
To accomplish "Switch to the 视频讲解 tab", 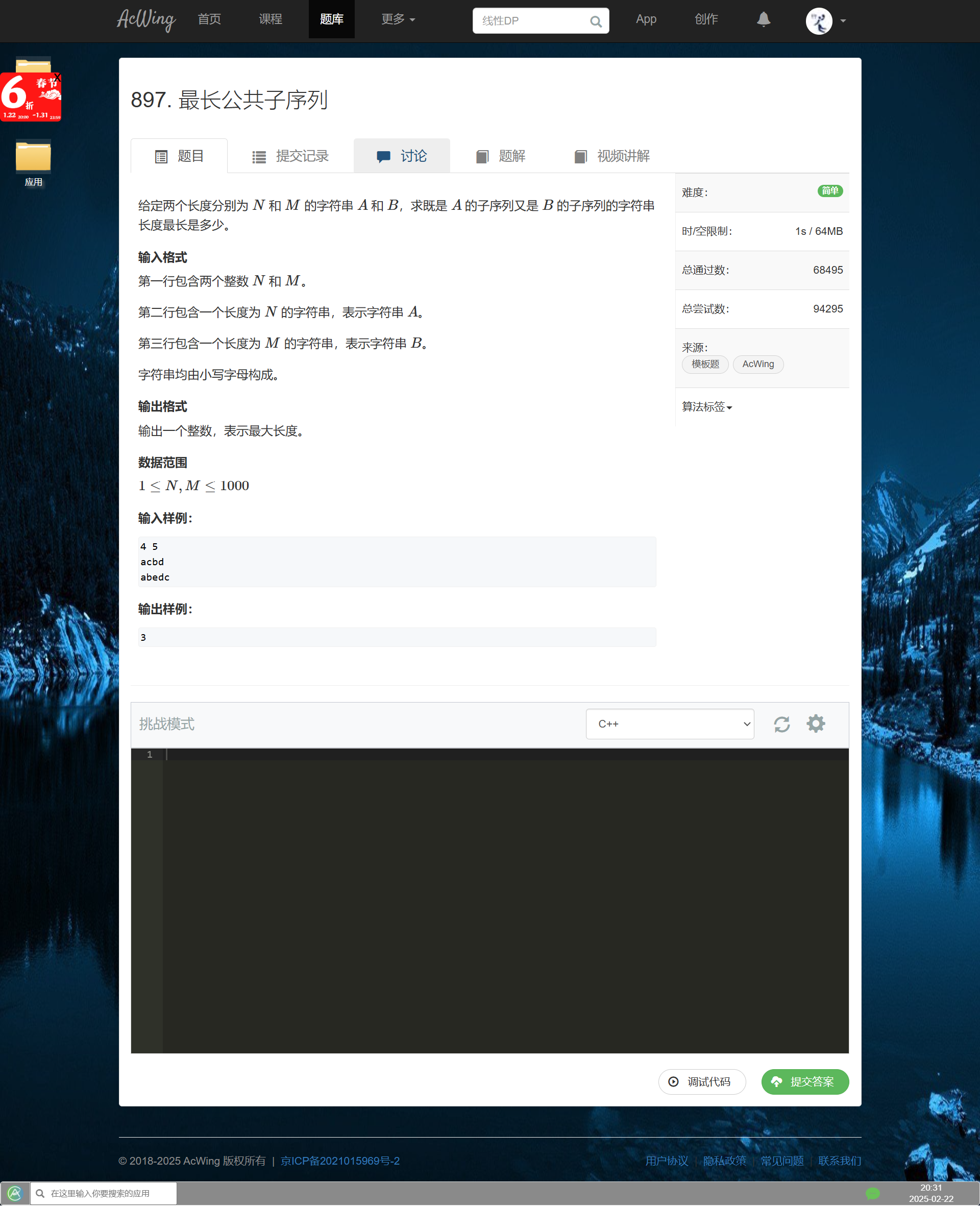I will [x=611, y=156].
